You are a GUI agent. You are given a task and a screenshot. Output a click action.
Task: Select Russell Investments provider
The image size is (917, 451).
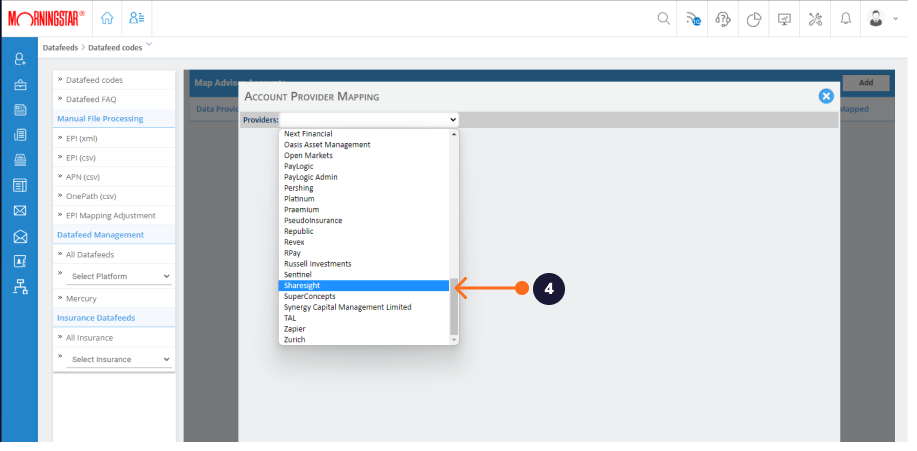click(364, 264)
